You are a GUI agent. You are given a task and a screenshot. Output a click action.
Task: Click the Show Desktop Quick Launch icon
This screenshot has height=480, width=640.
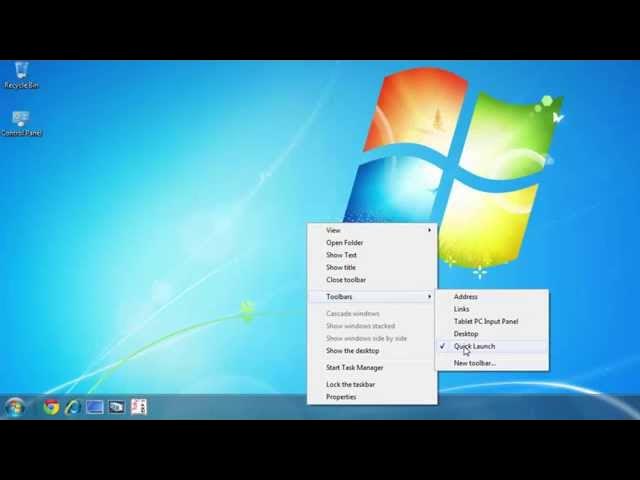pos(95,407)
